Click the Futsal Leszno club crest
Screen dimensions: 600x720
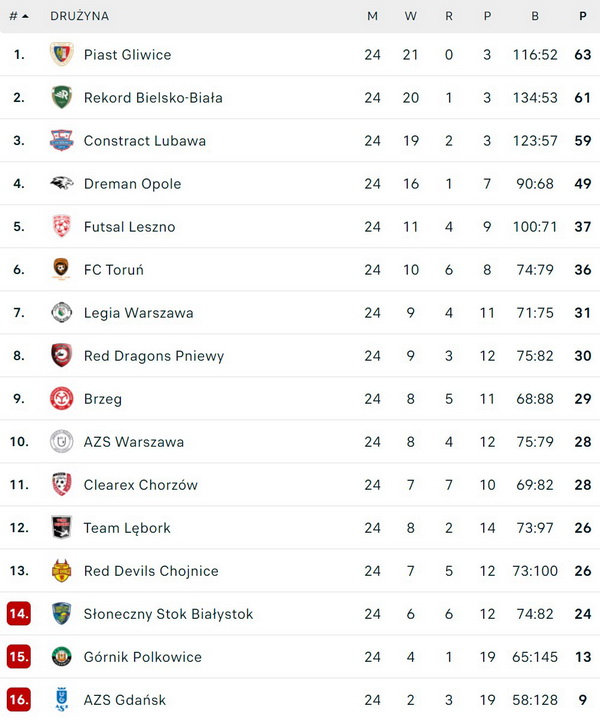pyautogui.click(x=62, y=227)
